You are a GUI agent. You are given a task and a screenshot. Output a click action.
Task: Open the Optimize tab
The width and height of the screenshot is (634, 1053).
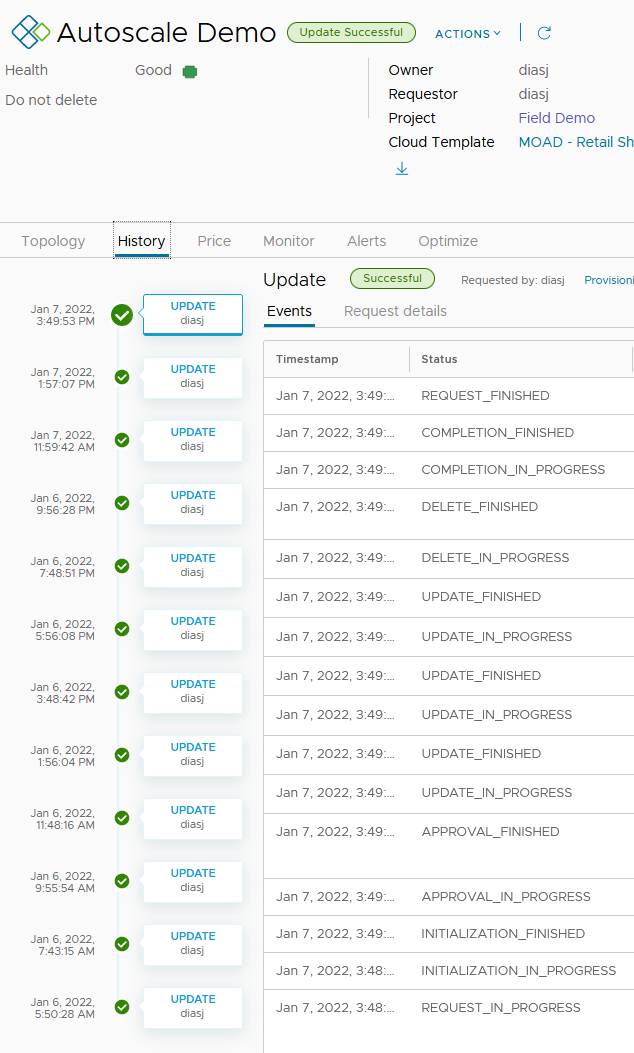click(x=448, y=241)
